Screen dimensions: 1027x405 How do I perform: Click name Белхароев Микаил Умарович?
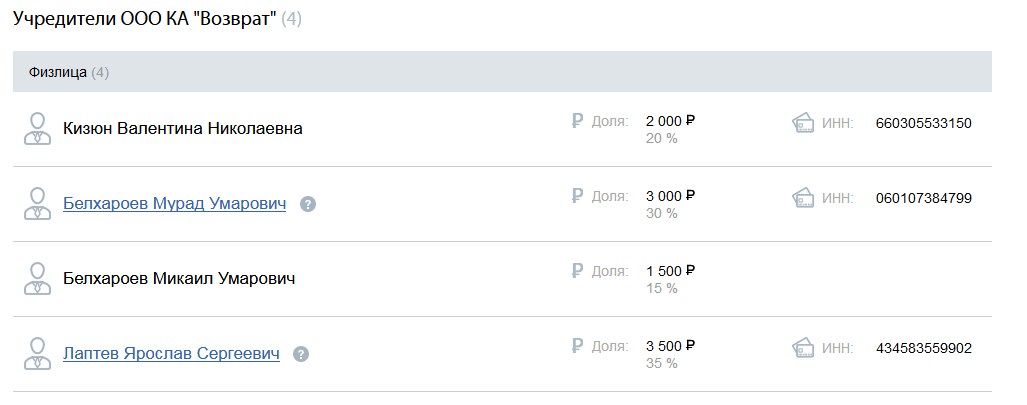[x=179, y=279]
